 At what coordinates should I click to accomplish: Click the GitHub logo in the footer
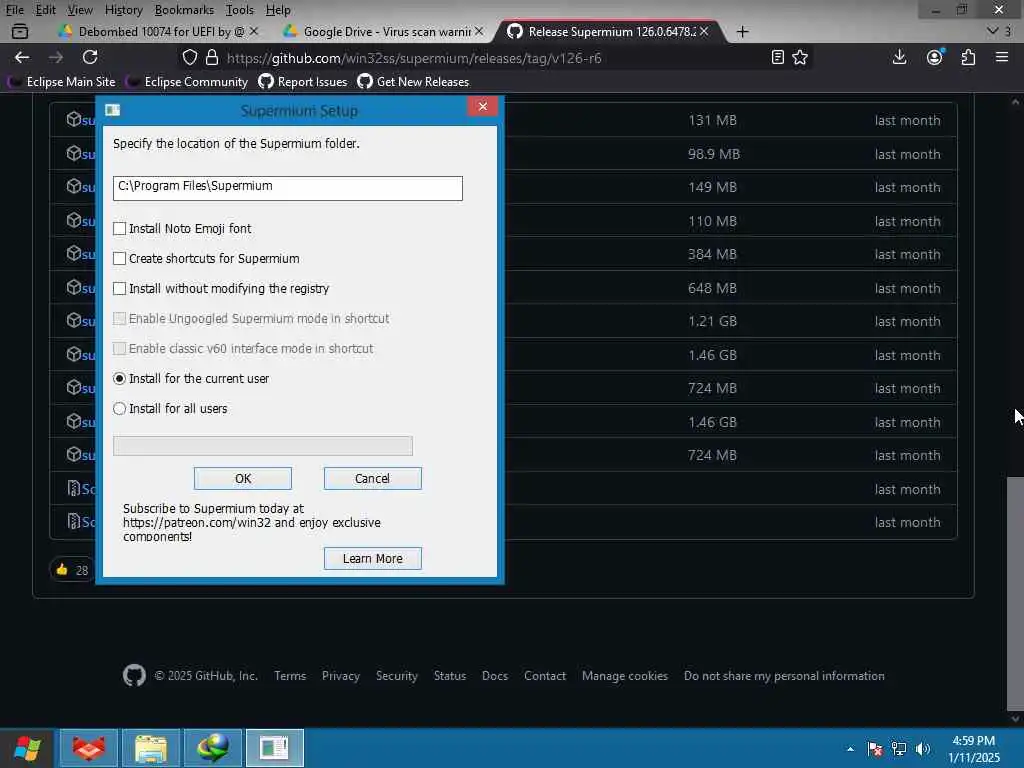click(135, 675)
